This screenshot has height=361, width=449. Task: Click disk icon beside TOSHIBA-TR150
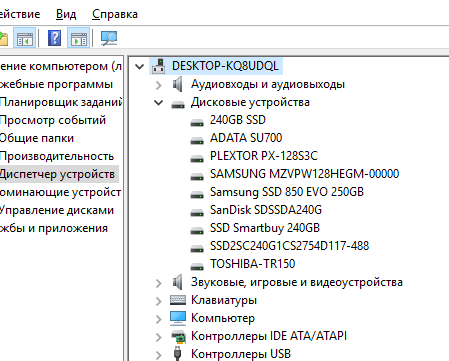click(x=197, y=267)
